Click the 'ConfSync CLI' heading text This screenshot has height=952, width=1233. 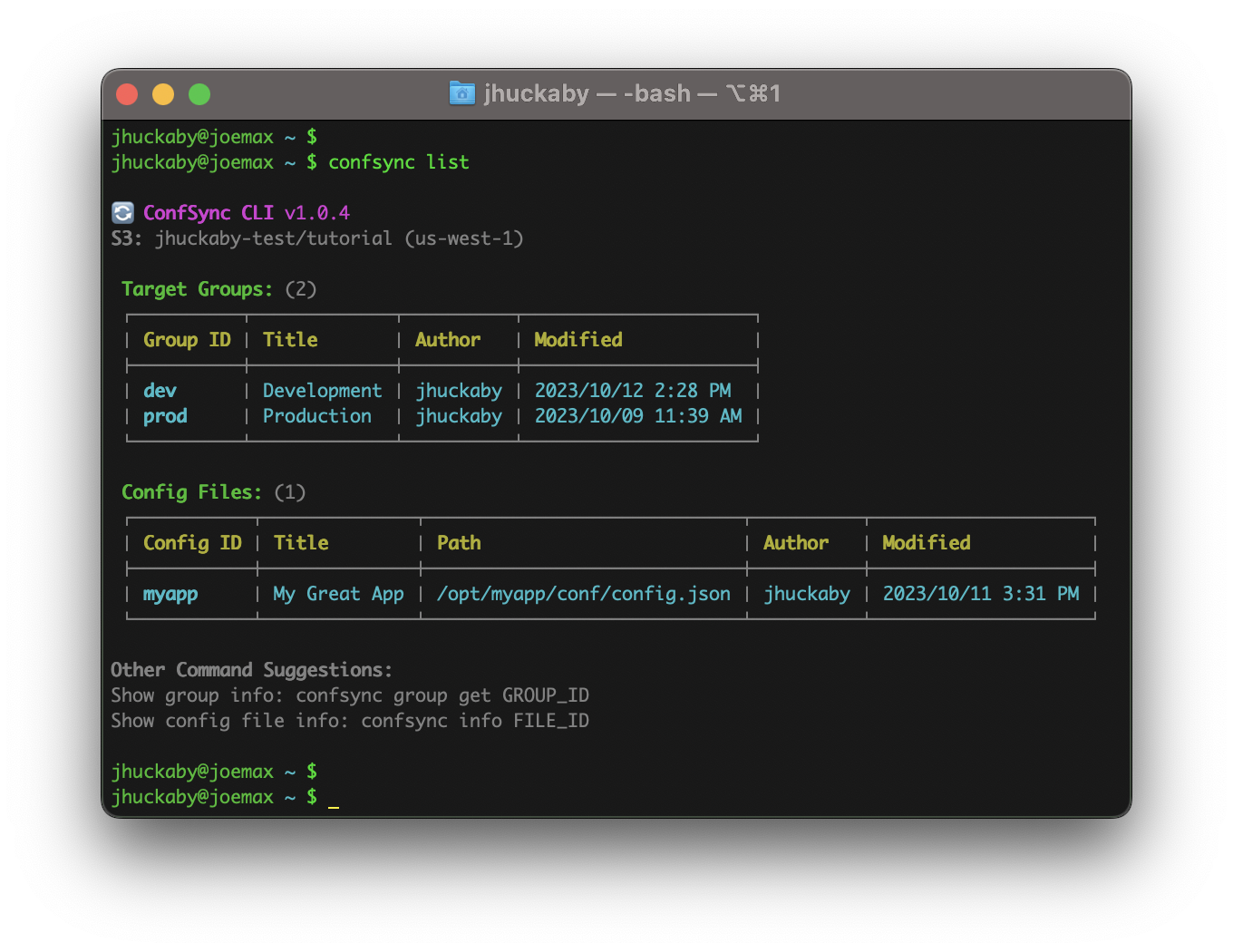tap(209, 213)
